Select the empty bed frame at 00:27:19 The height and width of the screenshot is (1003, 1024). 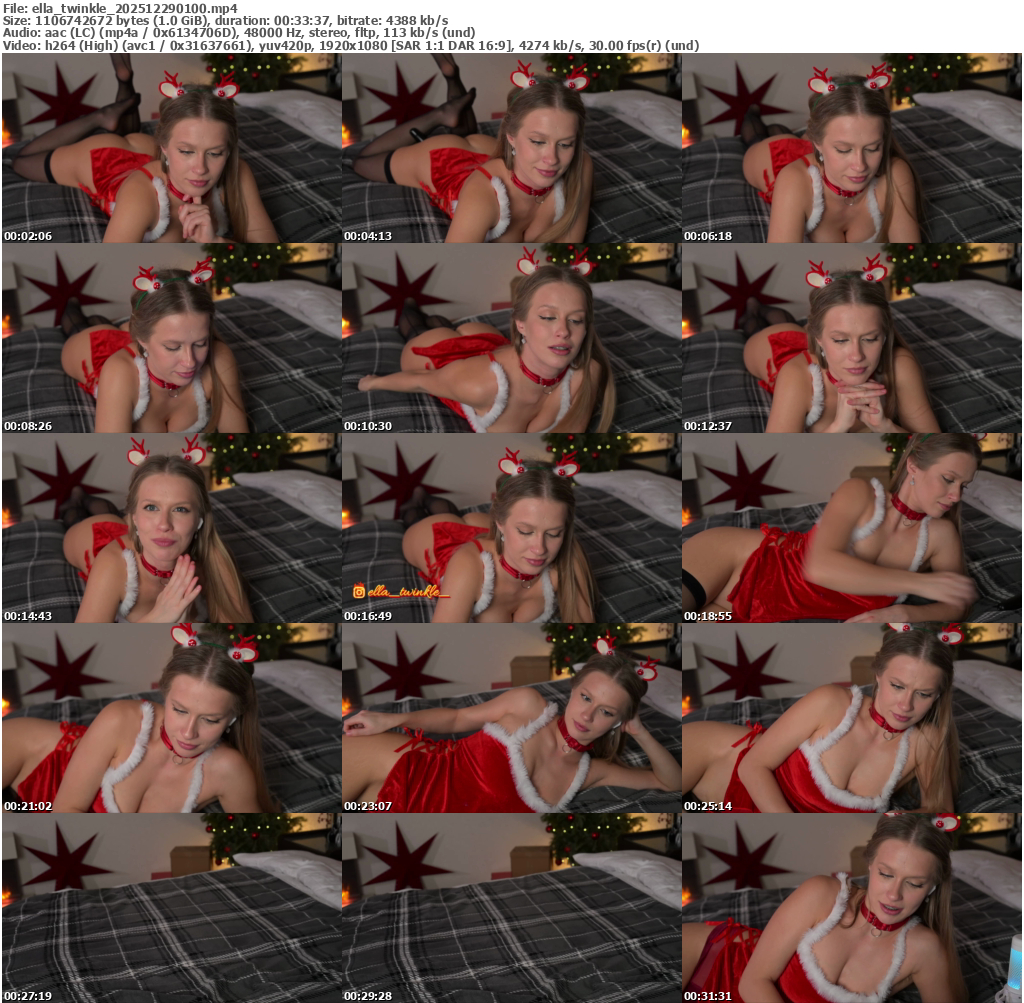point(171,908)
